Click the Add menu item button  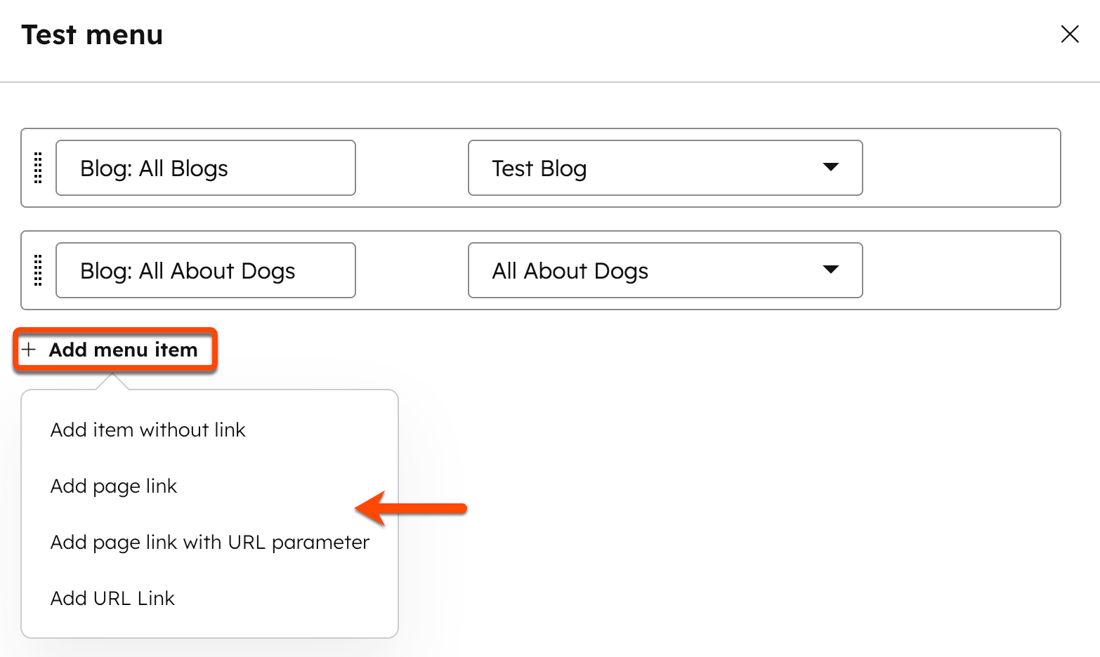point(113,349)
